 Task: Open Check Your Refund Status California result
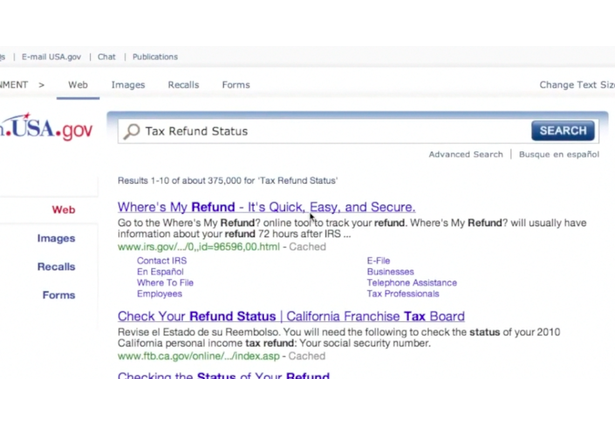point(291,316)
